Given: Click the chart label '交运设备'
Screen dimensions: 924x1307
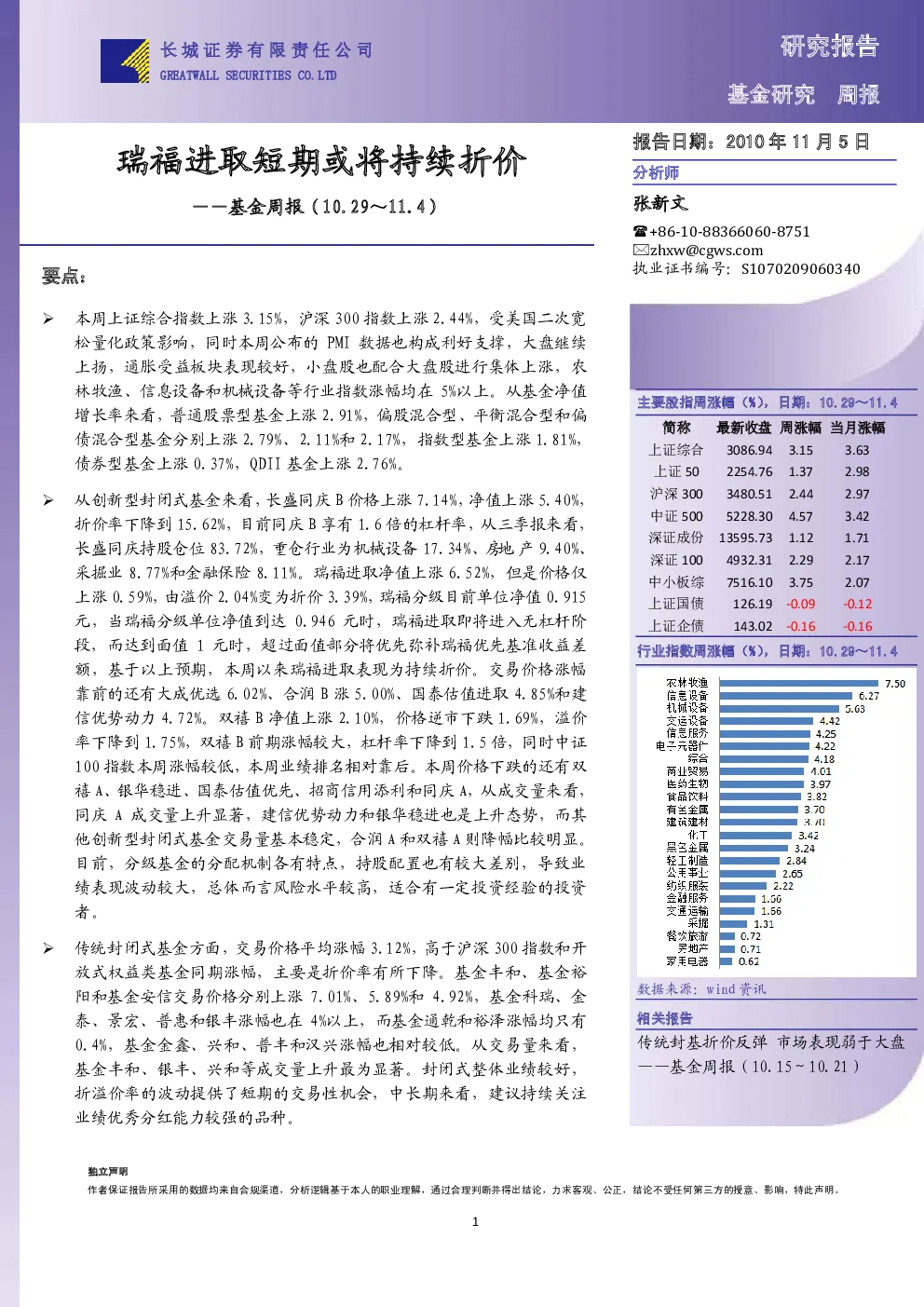Looking at the screenshot, I should [x=687, y=721].
